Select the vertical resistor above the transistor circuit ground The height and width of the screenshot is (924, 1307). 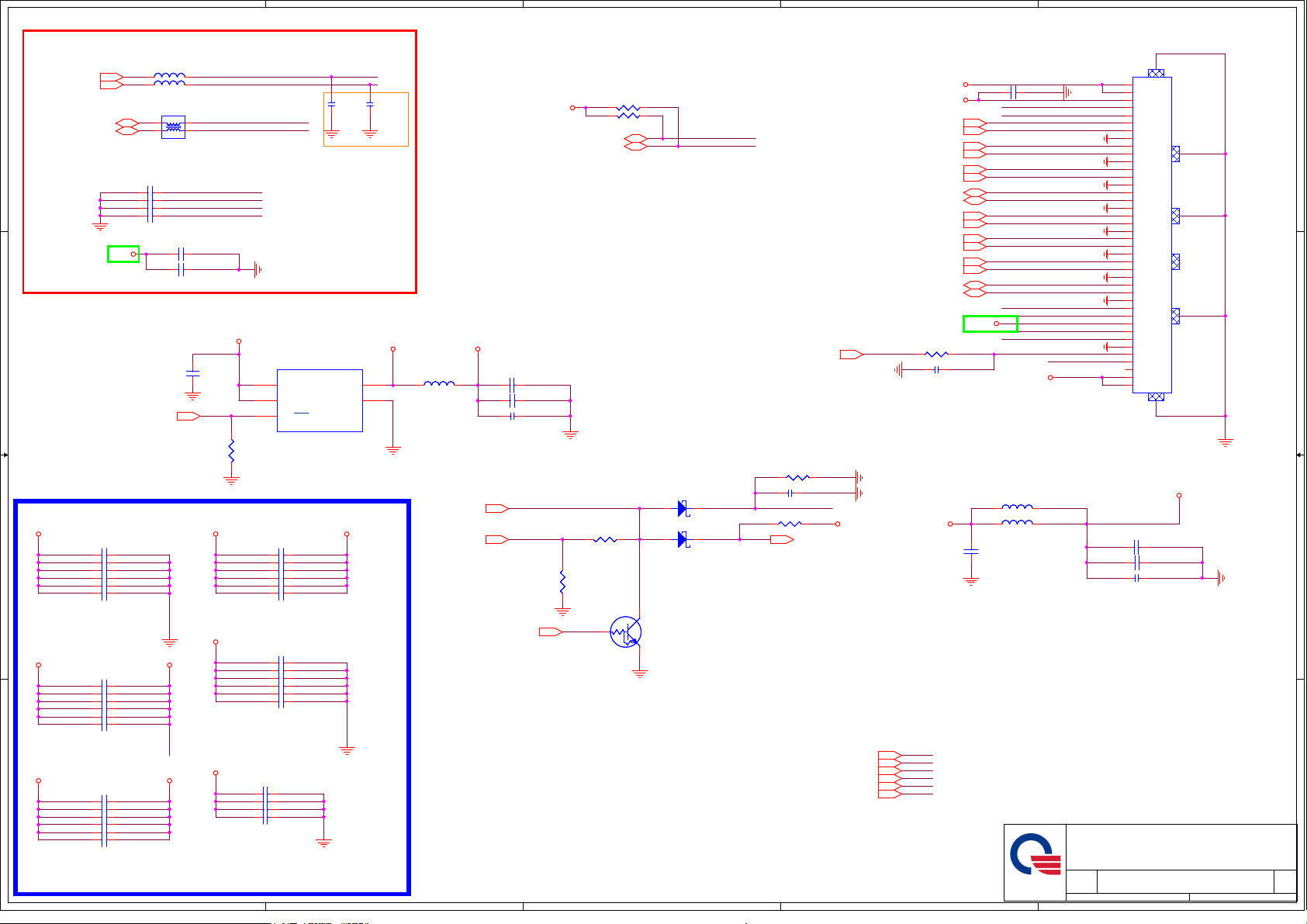coord(562,581)
